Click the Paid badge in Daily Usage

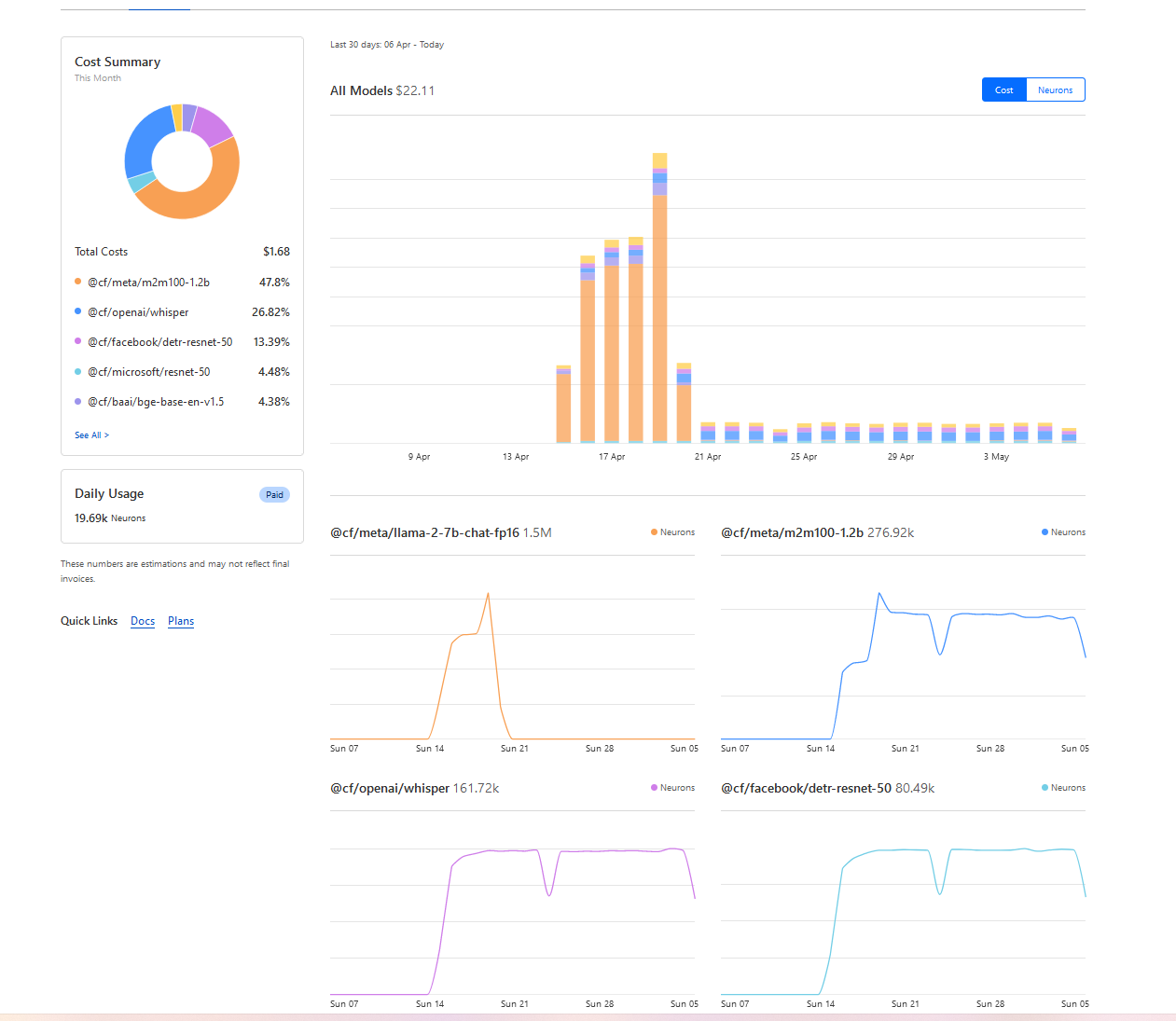point(274,495)
